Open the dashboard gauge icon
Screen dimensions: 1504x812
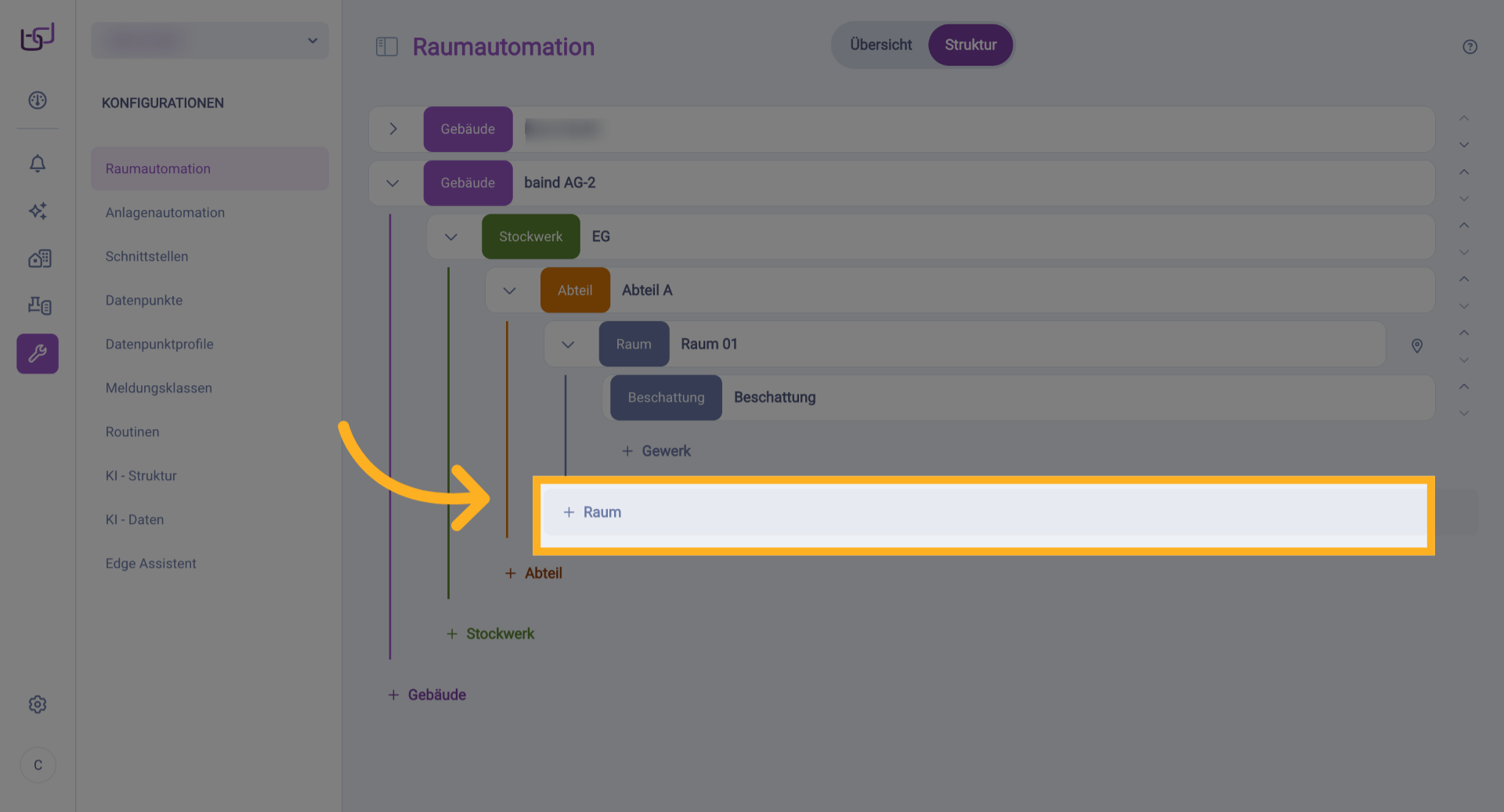tap(38, 100)
